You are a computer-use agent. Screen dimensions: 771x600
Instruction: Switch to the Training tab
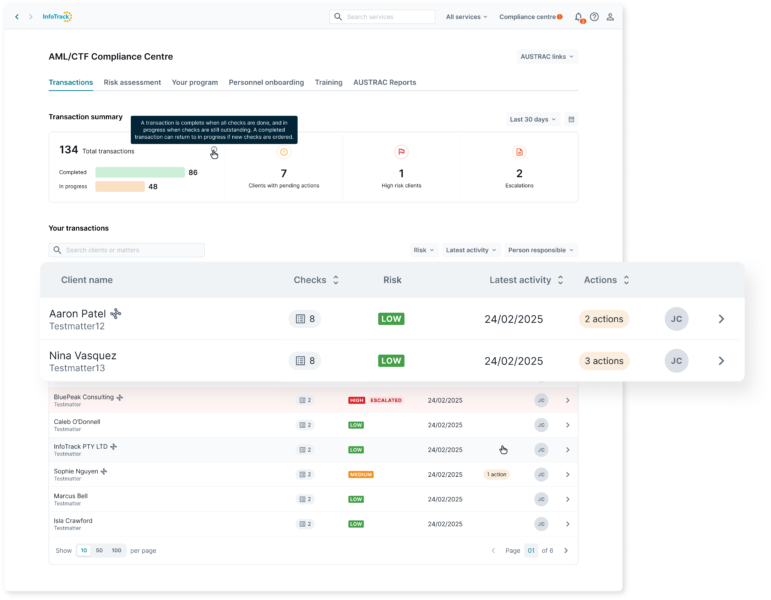click(328, 82)
